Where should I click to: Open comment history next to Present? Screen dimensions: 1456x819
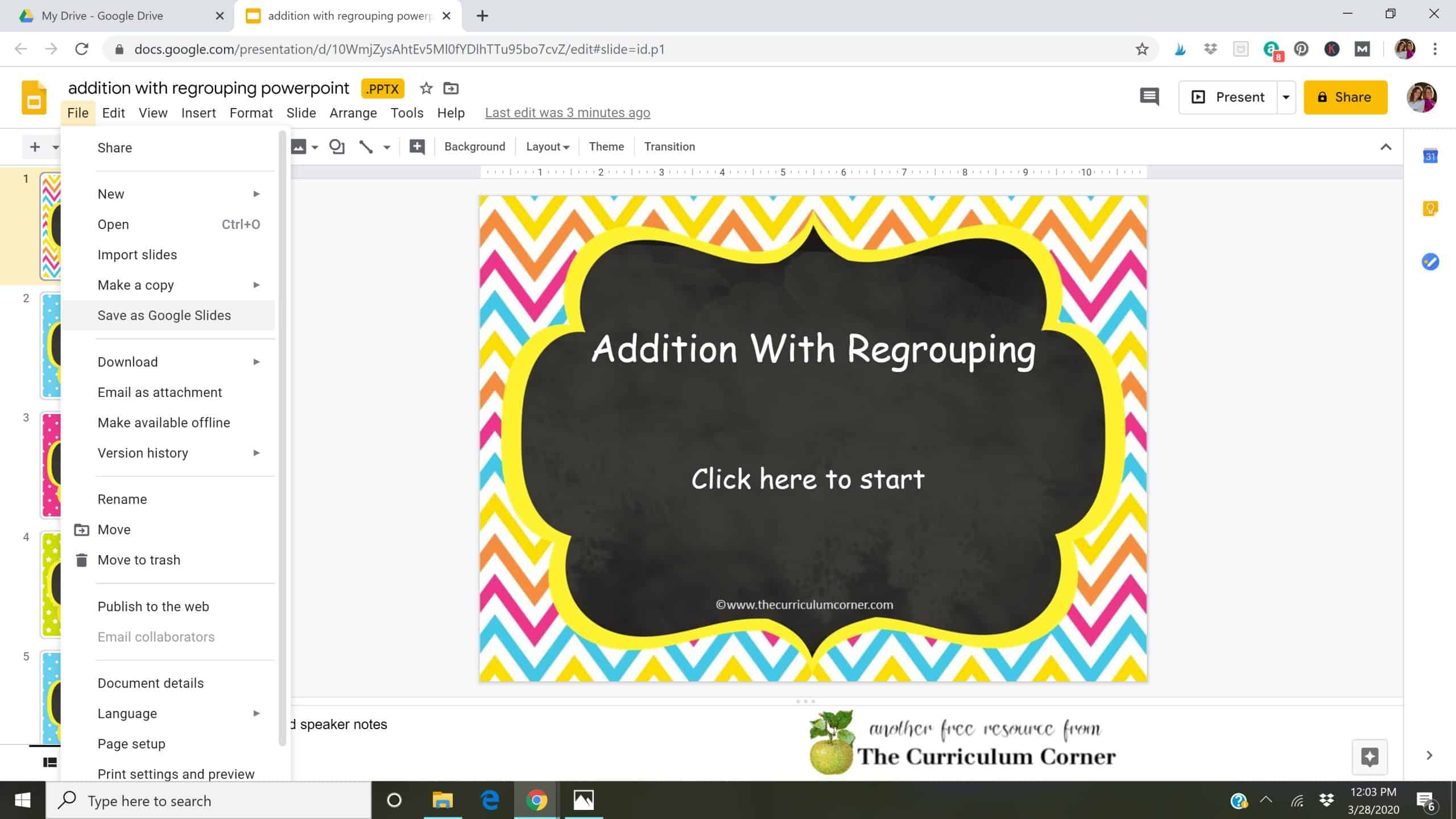1149,97
